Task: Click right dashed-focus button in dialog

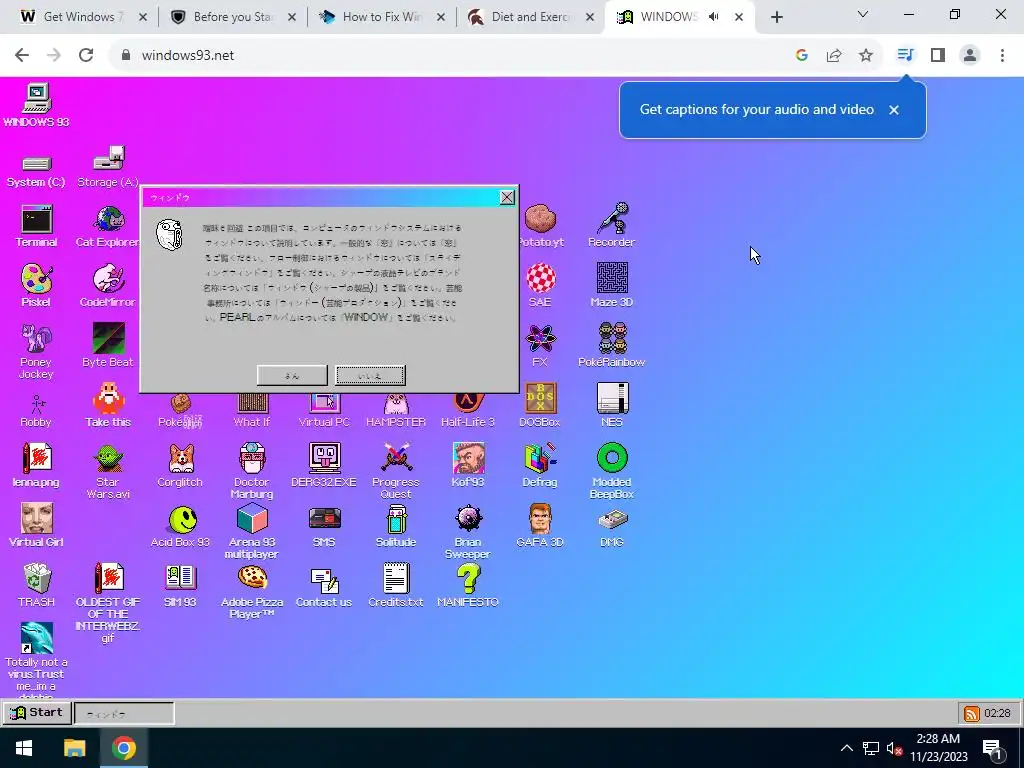Action: (370, 376)
